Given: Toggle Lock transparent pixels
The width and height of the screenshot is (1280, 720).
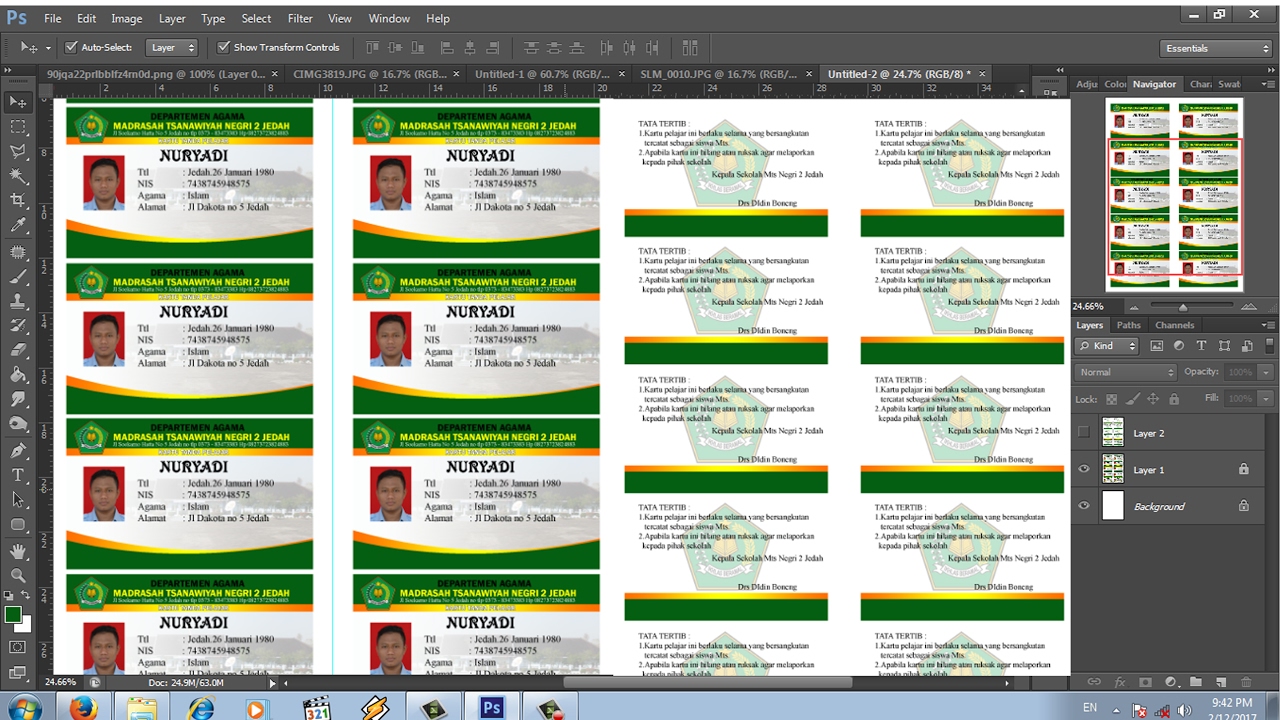Looking at the screenshot, I should point(1109,398).
